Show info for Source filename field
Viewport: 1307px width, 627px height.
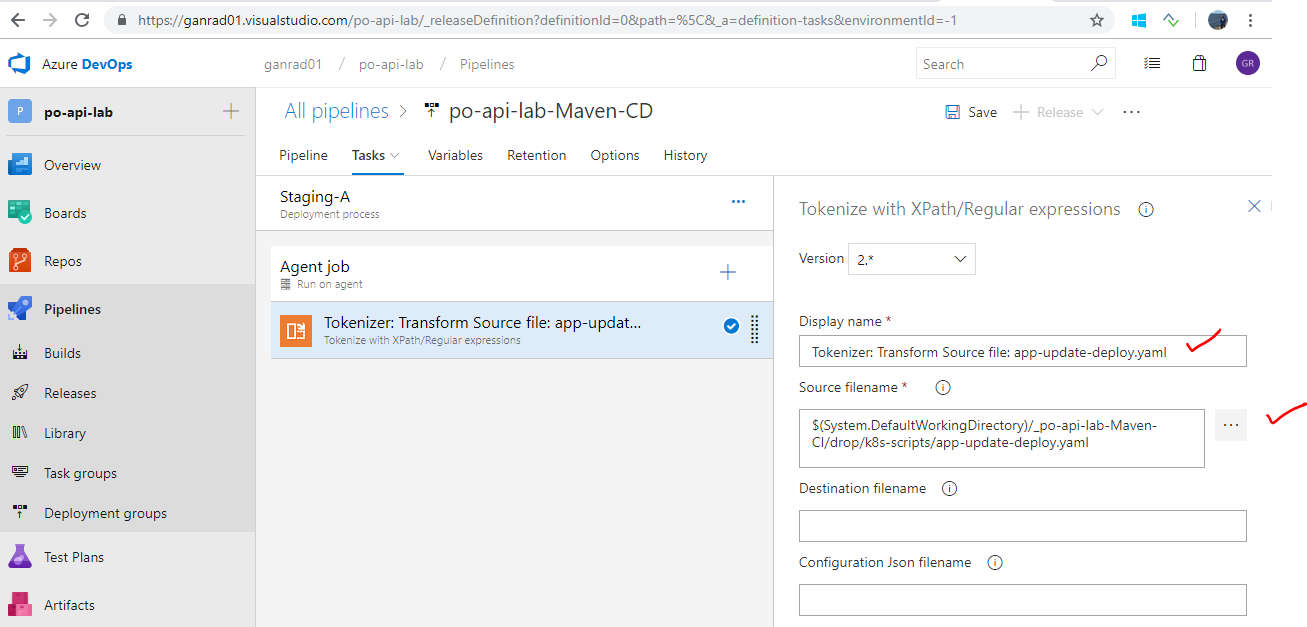(x=942, y=387)
